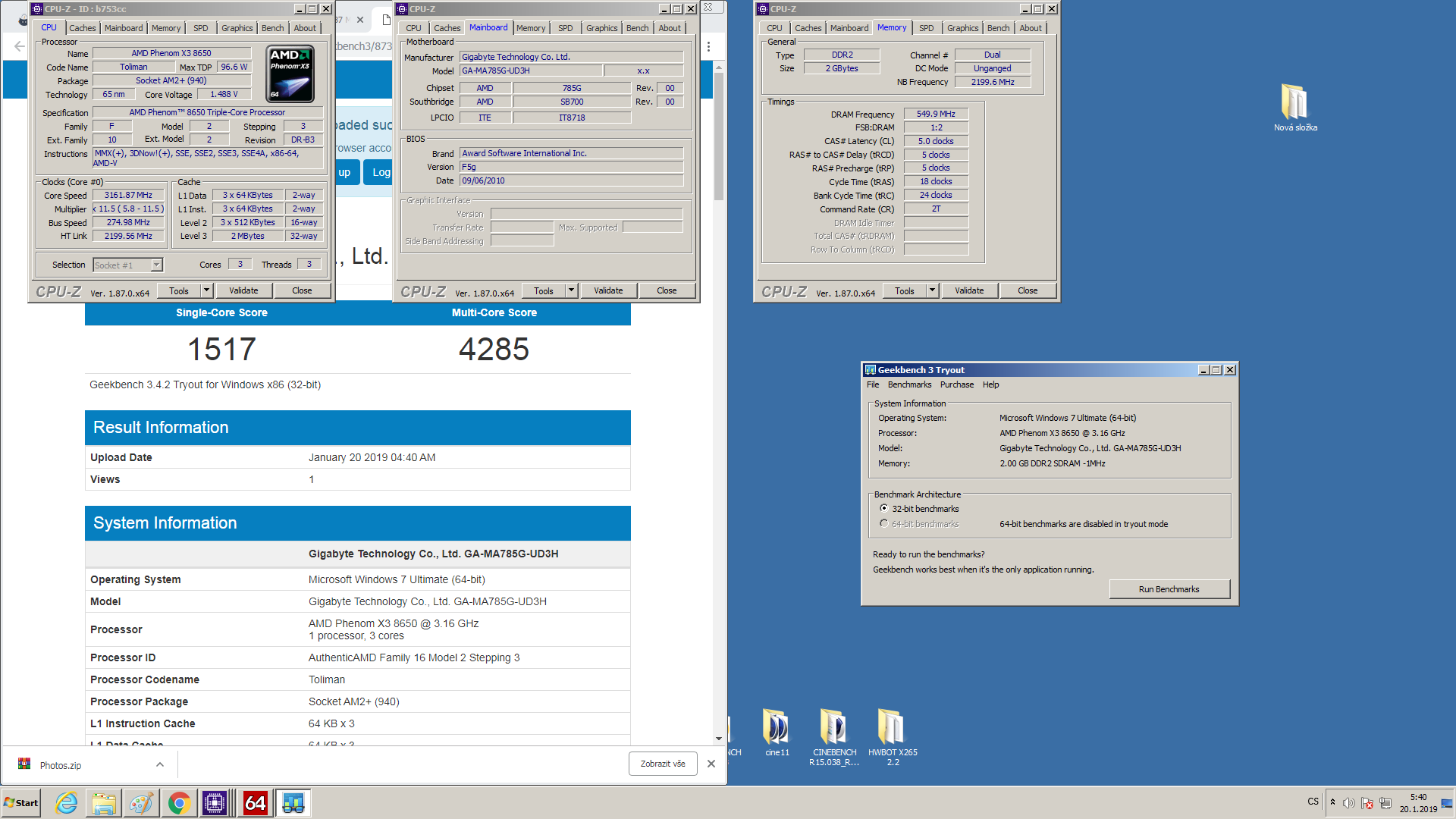Click Validate in first CPU-Z window
Screen dimensions: 1456x819
coord(243,290)
